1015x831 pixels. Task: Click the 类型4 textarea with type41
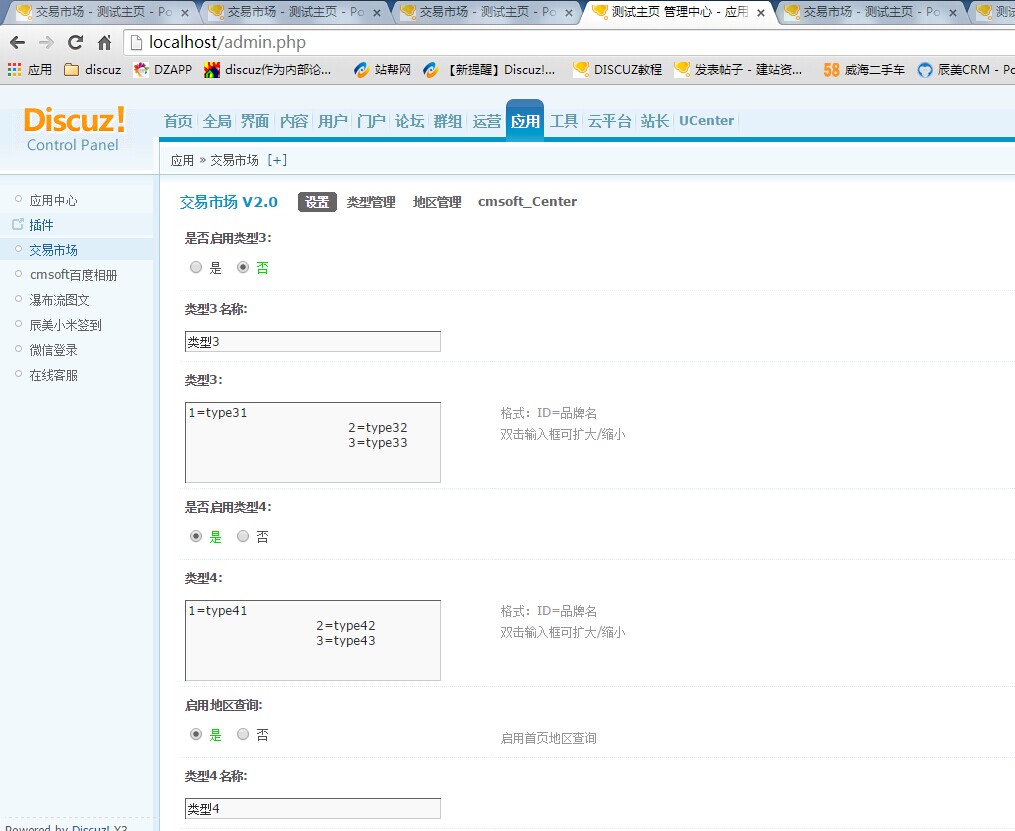[313, 641]
